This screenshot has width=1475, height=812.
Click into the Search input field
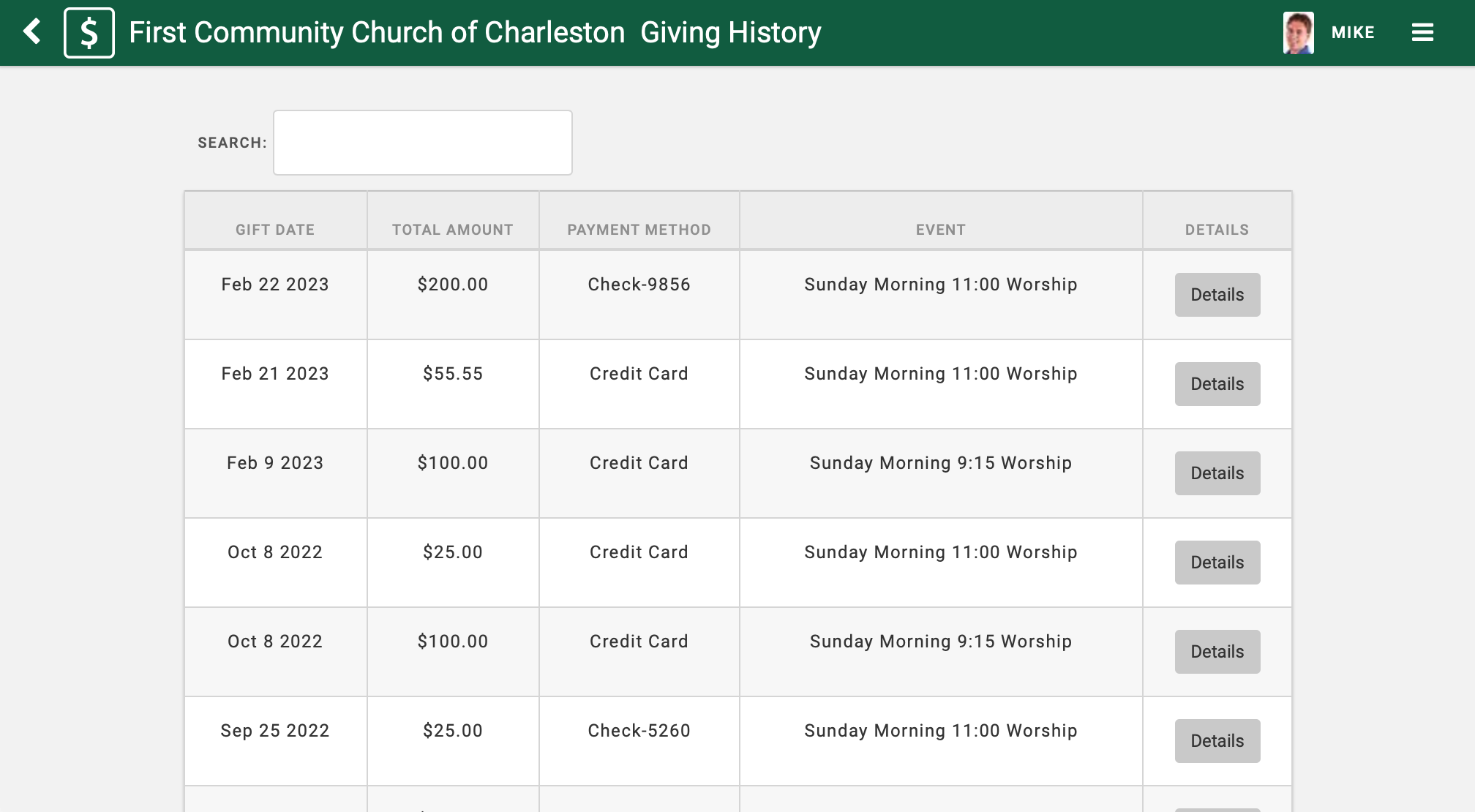pyautogui.click(x=423, y=143)
